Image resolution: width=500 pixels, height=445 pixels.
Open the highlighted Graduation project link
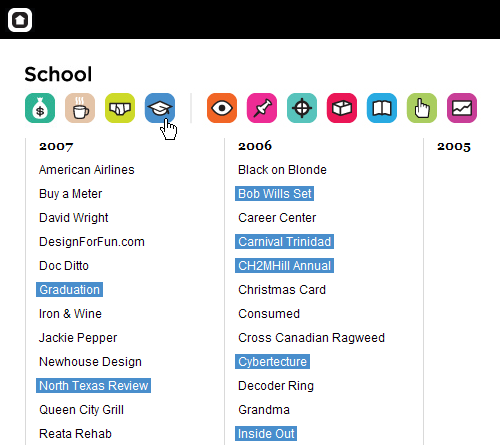[69, 290]
